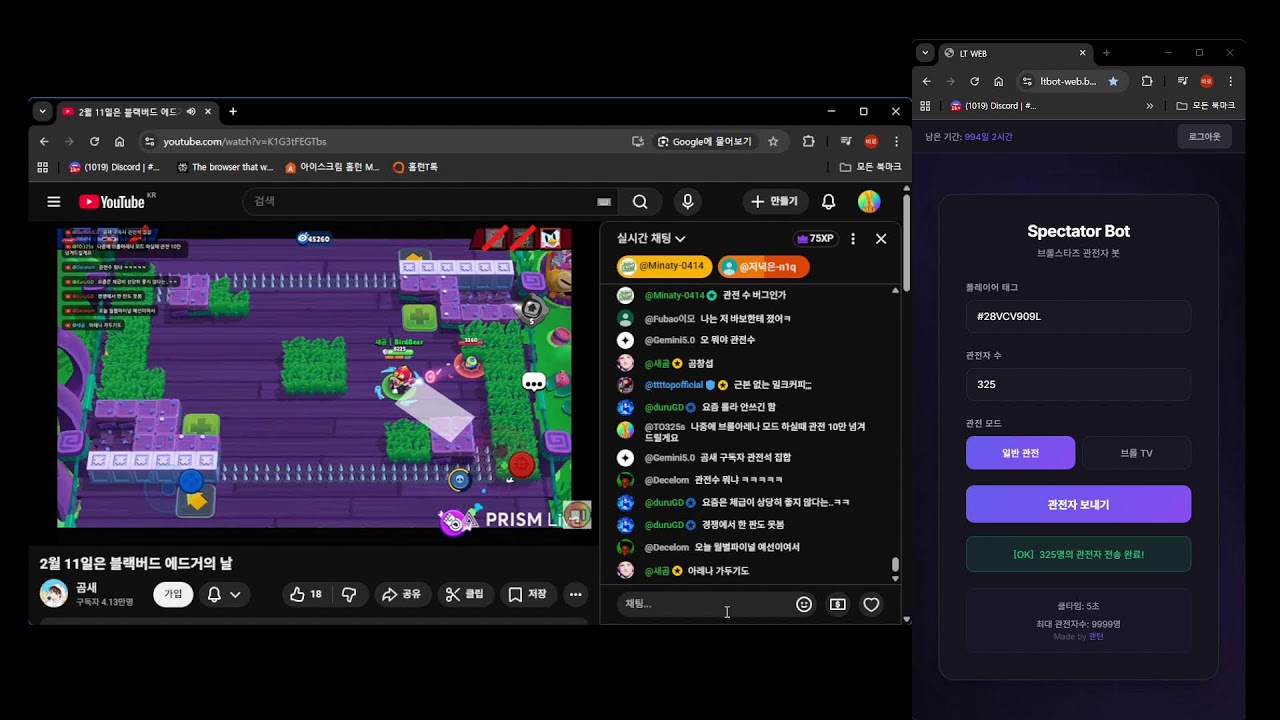Open YouTube account avatar menu
This screenshot has height=720, width=1280.
pos(869,202)
